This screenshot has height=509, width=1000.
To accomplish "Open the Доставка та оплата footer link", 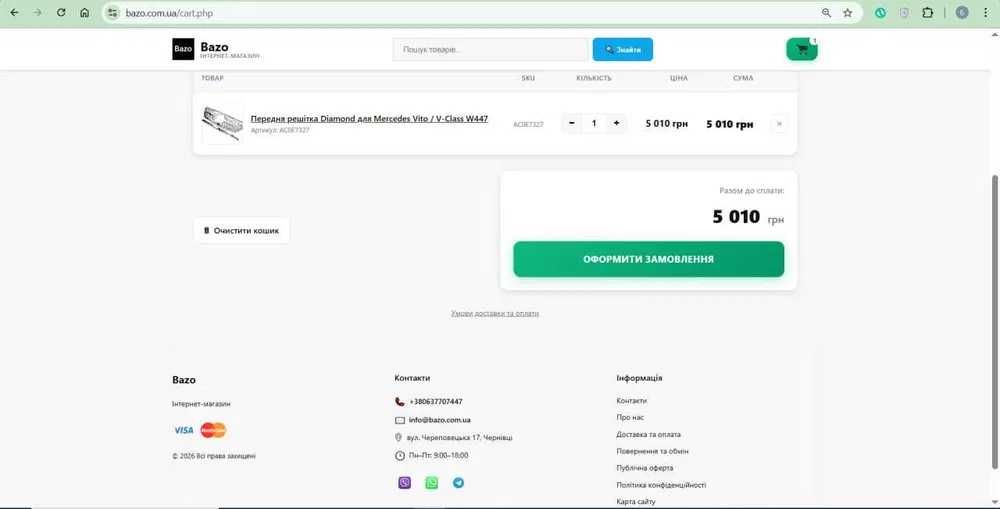I will tap(649, 434).
